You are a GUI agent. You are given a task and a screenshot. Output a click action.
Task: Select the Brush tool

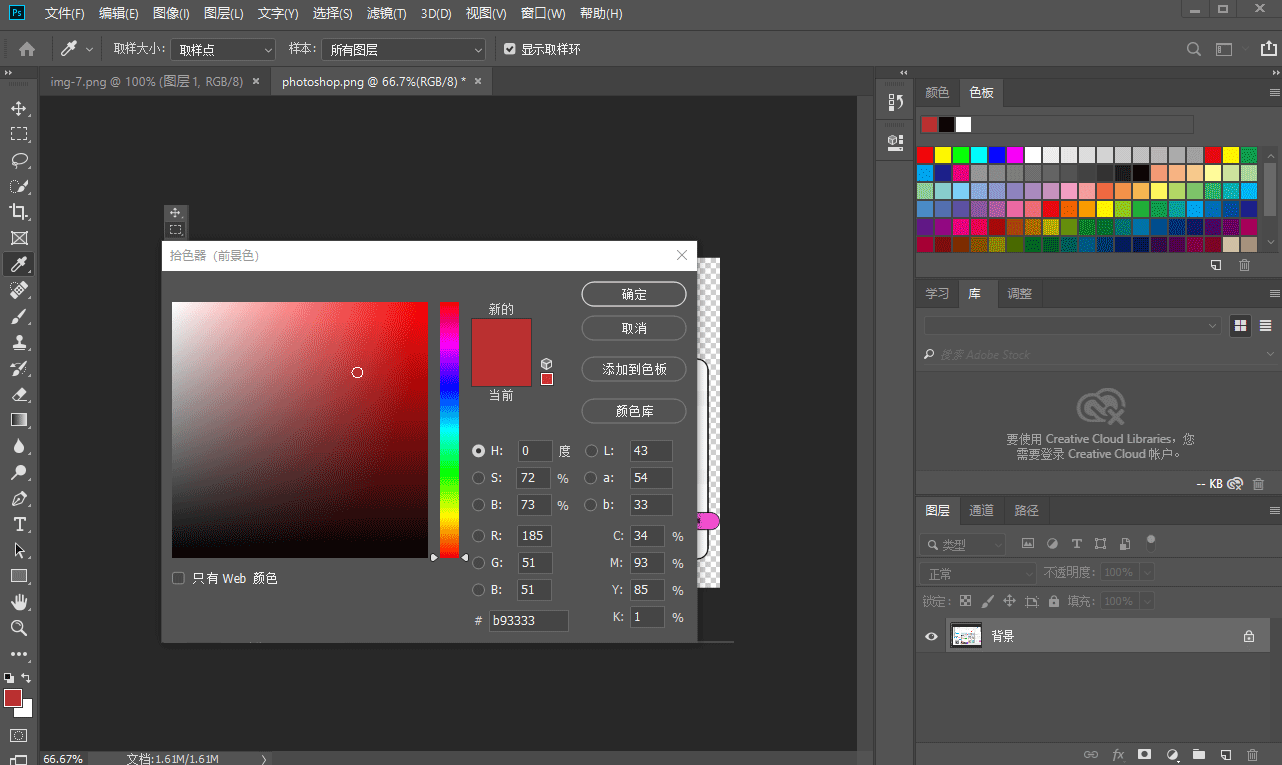(18, 316)
